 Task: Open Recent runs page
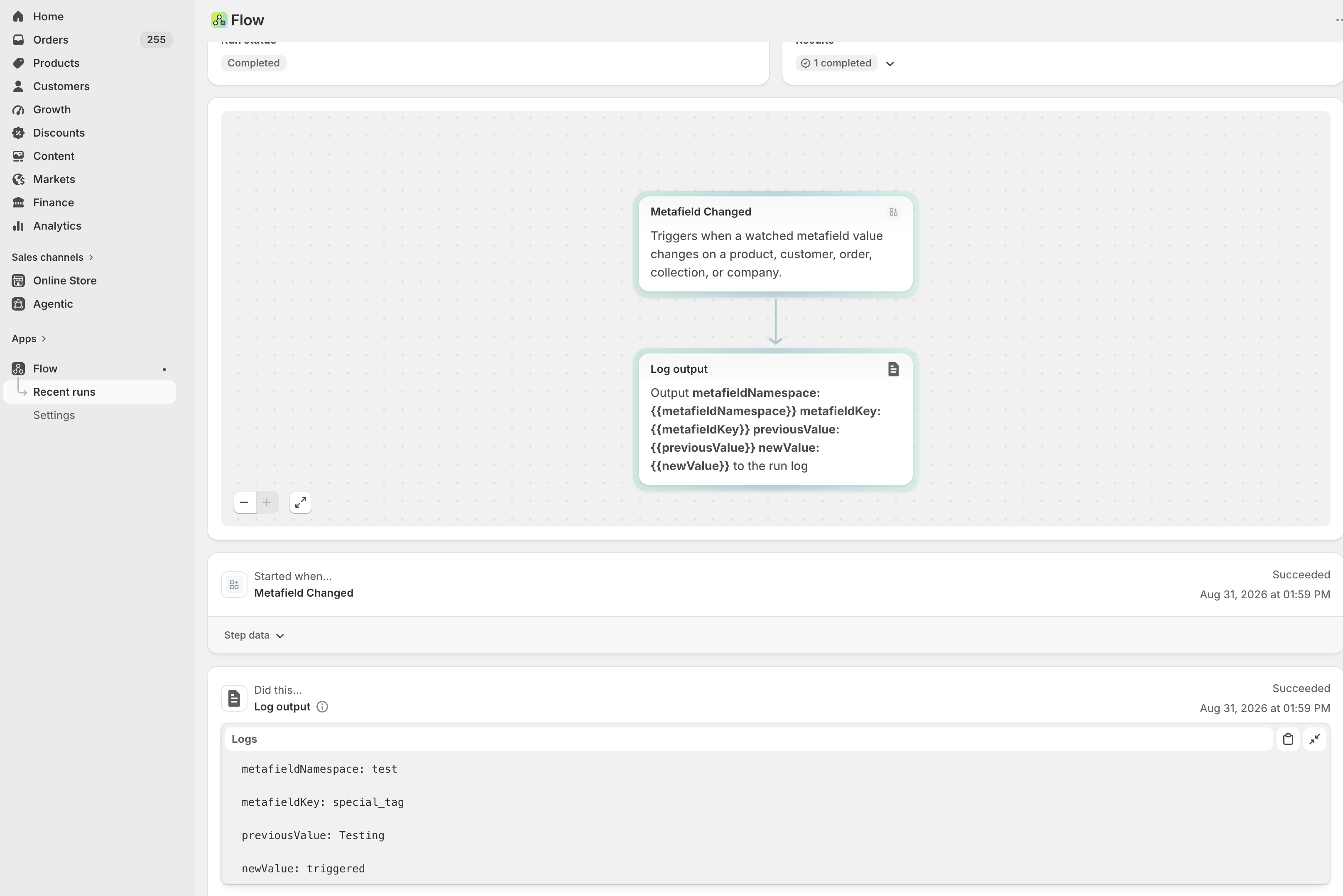(x=90, y=392)
